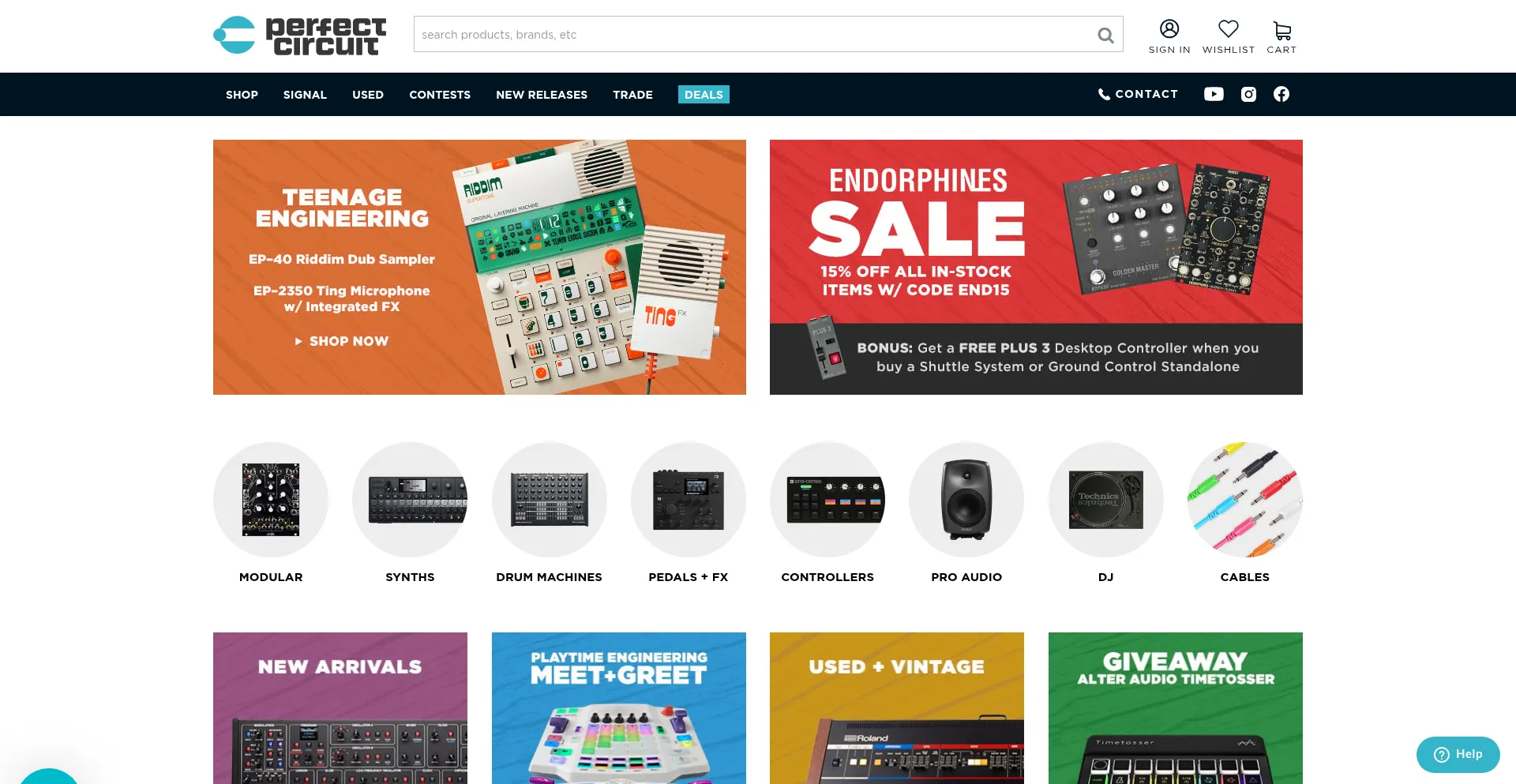
Task: Open the Modular category thumbnail
Action: coord(271,500)
